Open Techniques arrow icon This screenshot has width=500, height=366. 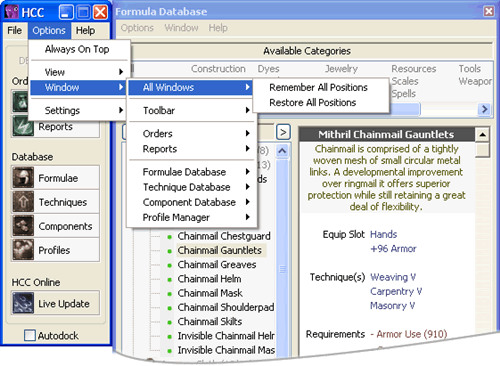point(23,202)
